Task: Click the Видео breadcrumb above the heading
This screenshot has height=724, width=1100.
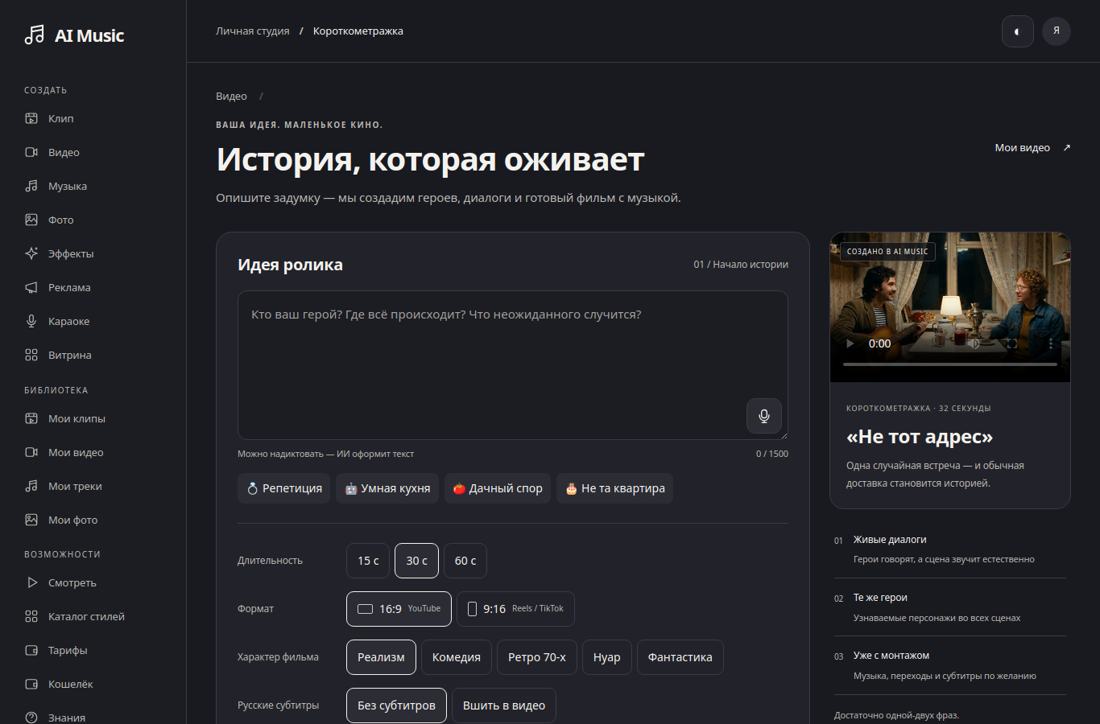Action: [232, 96]
